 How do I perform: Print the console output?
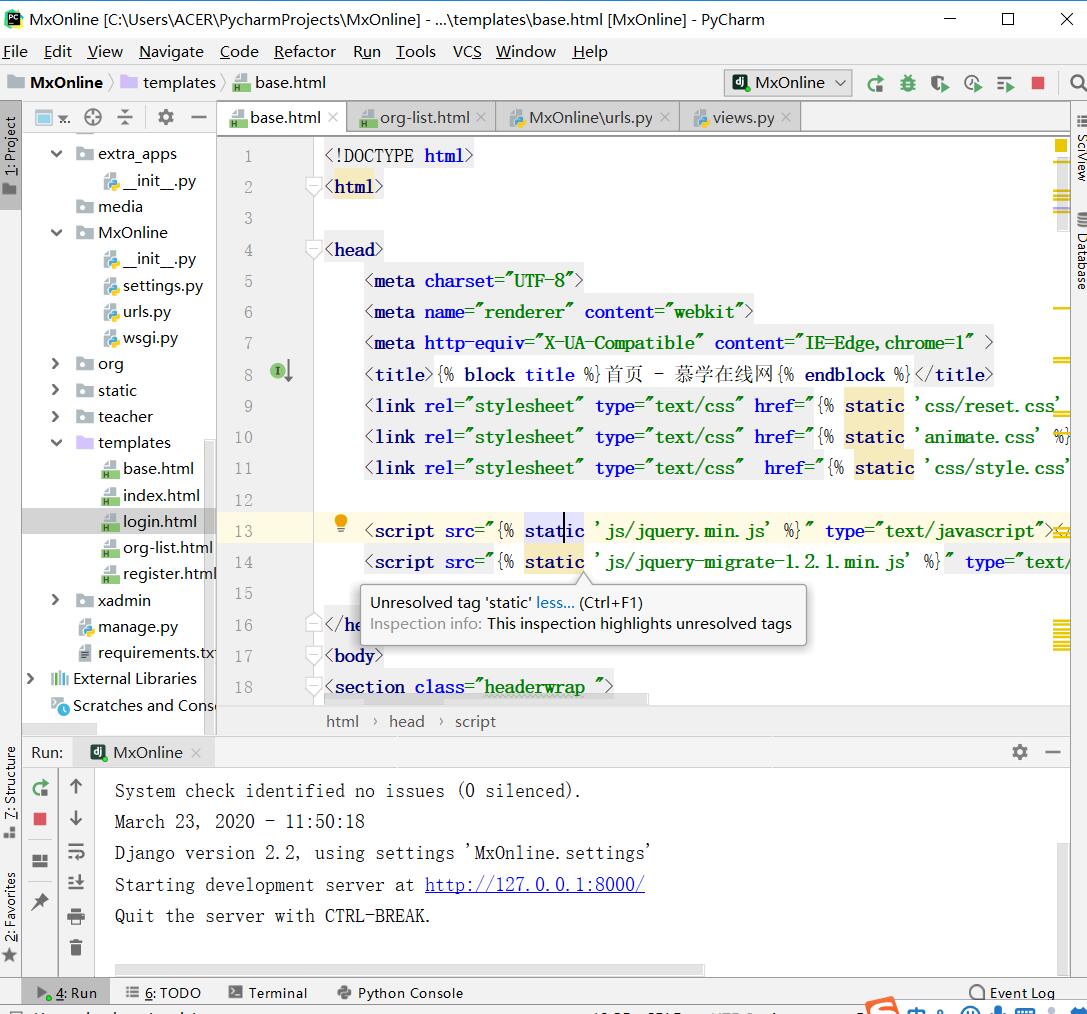click(x=76, y=916)
